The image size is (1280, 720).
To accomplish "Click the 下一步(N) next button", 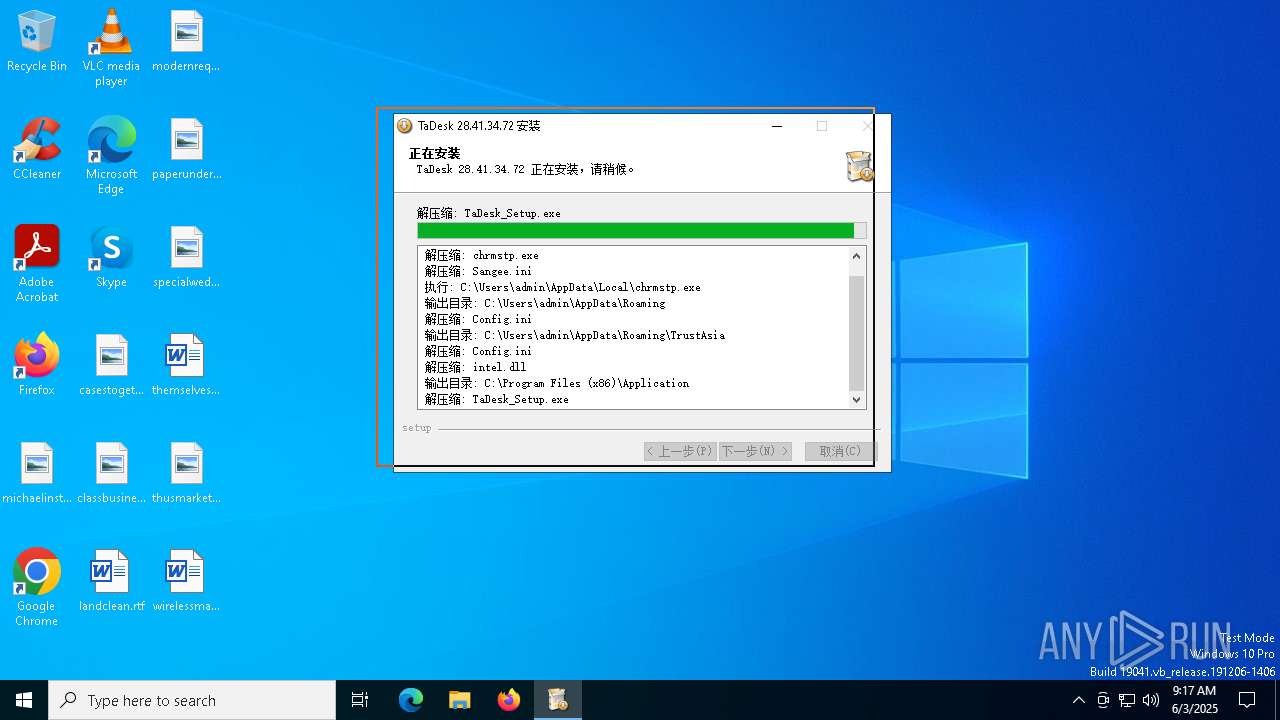I will click(755, 451).
